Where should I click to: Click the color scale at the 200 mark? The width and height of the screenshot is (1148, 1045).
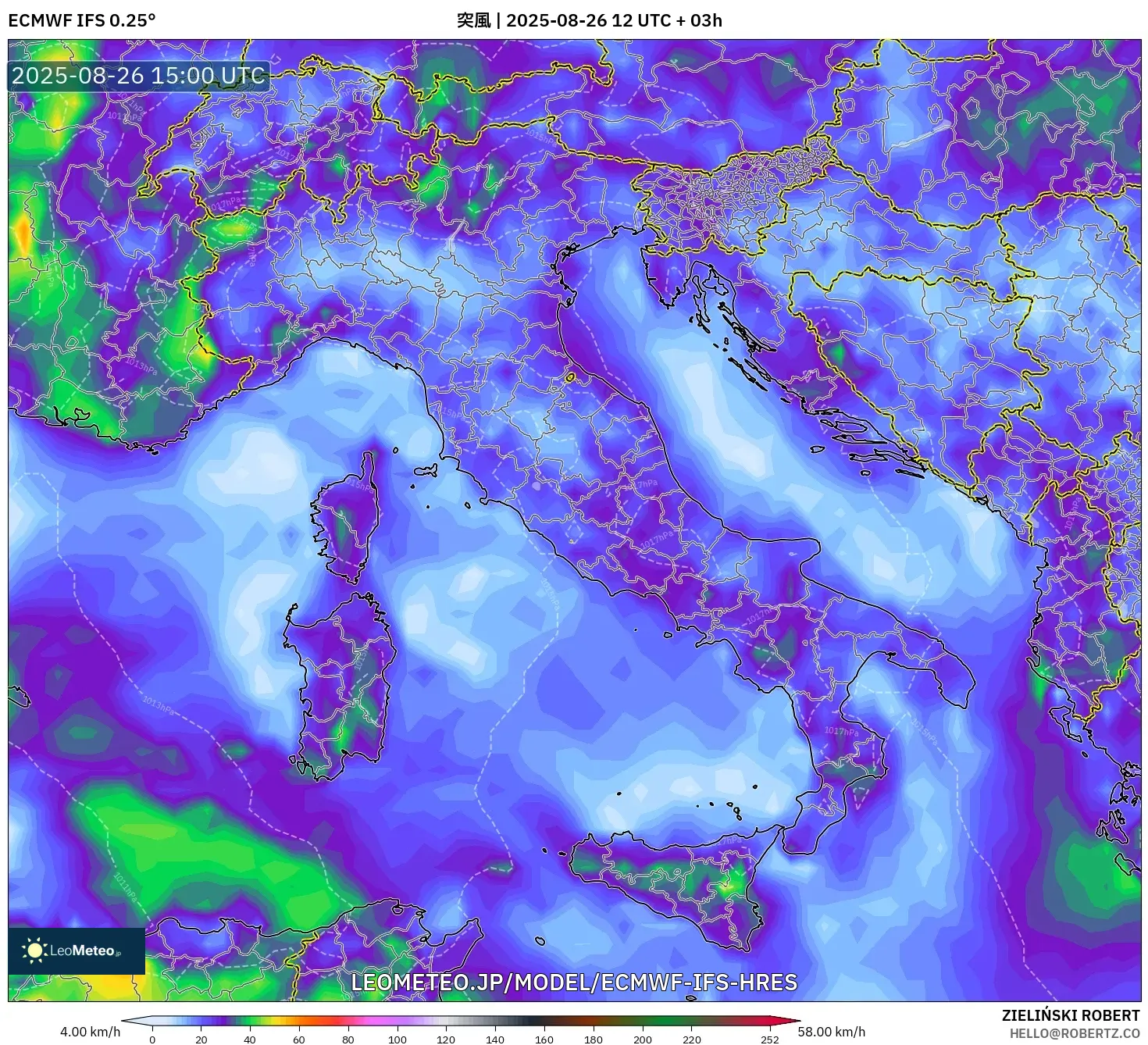tap(643, 1021)
